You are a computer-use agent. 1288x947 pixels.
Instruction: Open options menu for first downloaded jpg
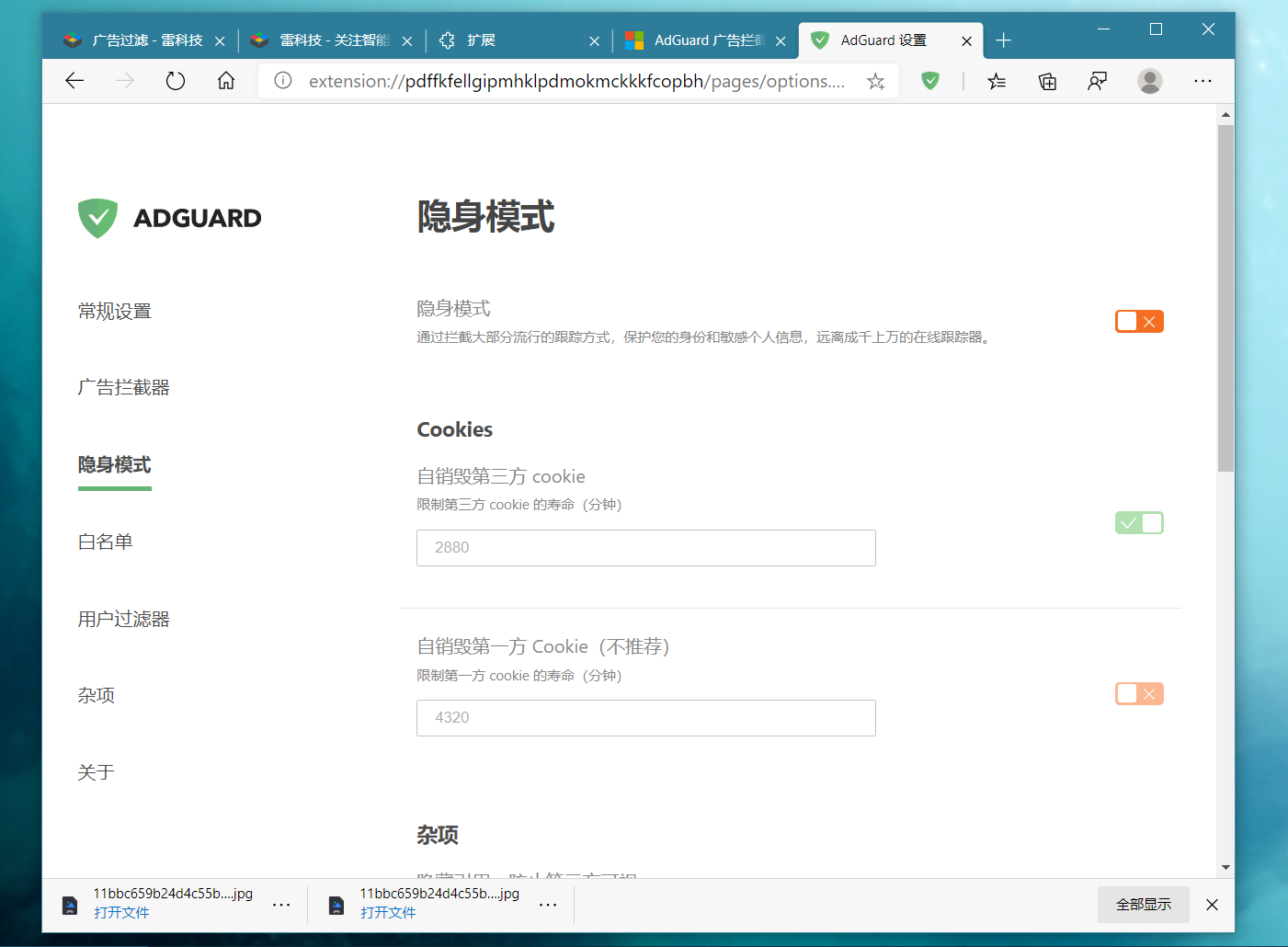(281, 905)
